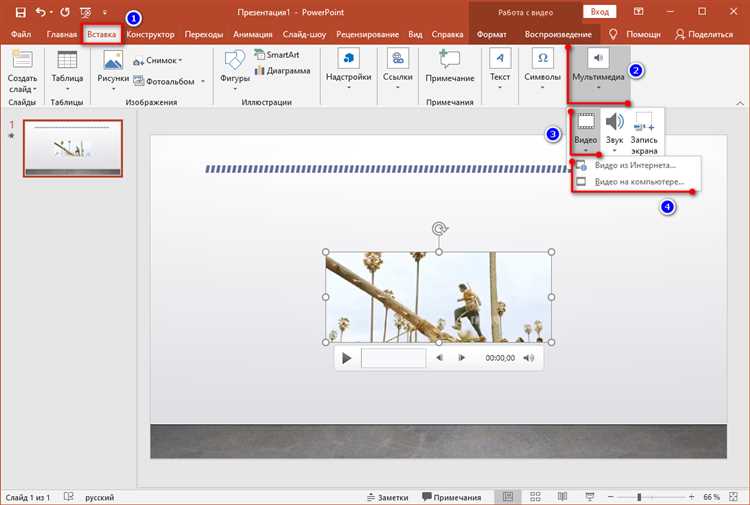Step the video forward

tap(462, 358)
